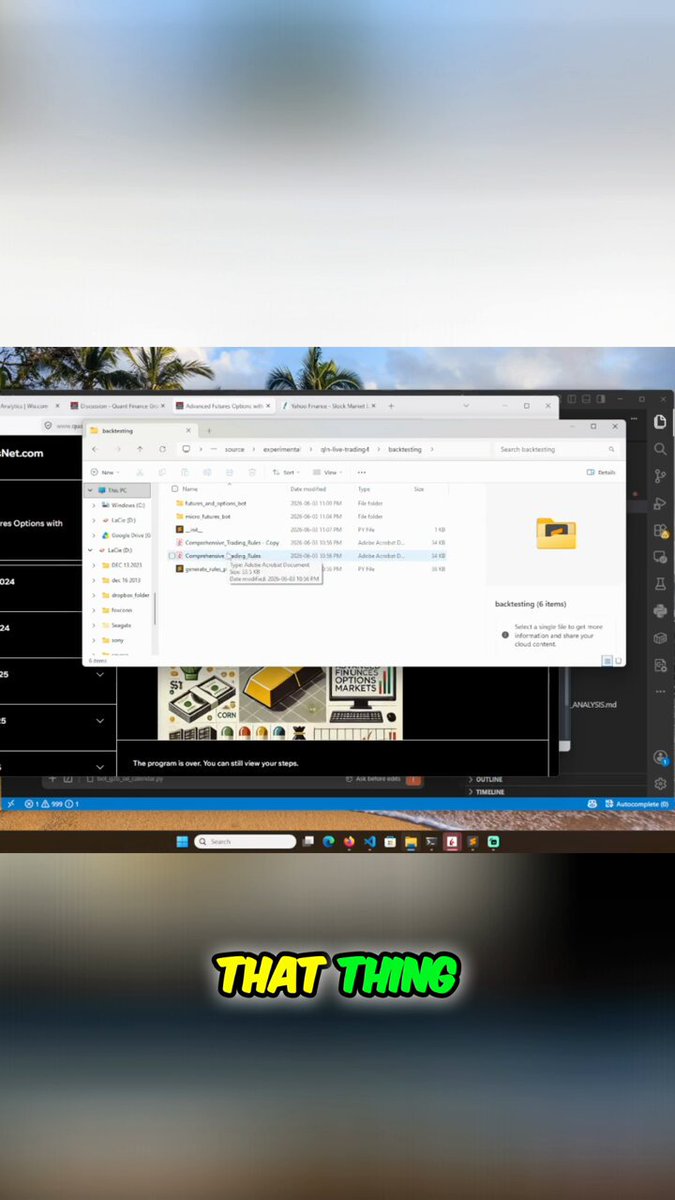Viewport: 675px width, 1200px height.
Task: Expand OUTLINE section in VS Code
Action: (469, 779)
